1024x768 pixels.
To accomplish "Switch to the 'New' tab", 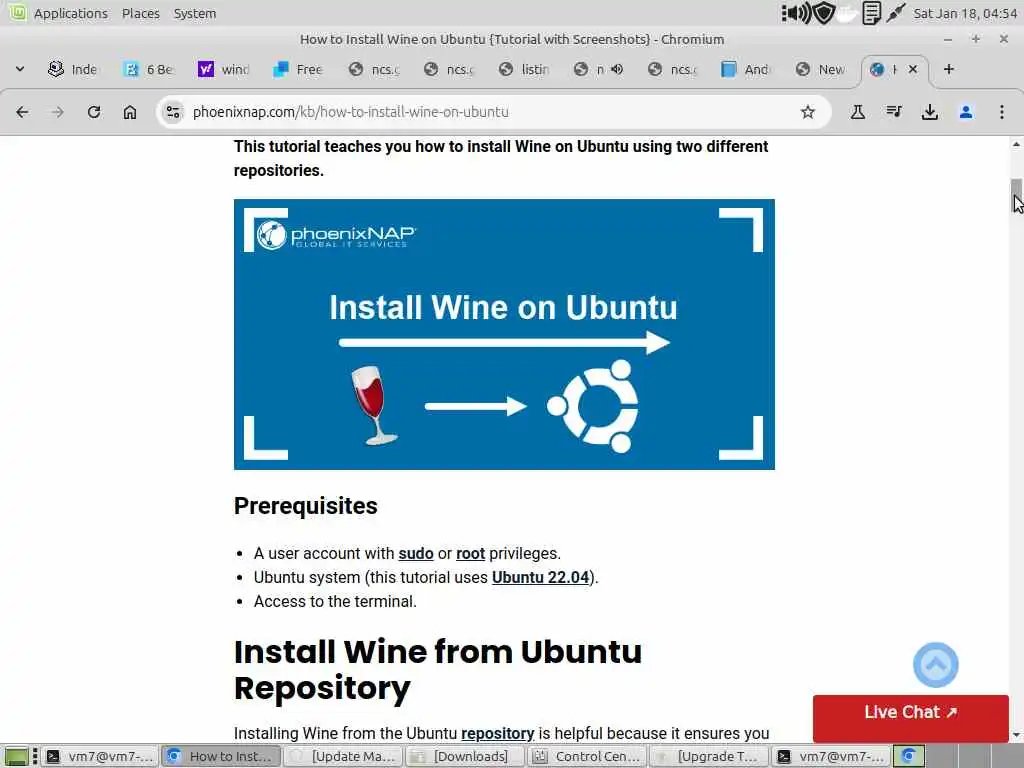I will click(822, 69).
